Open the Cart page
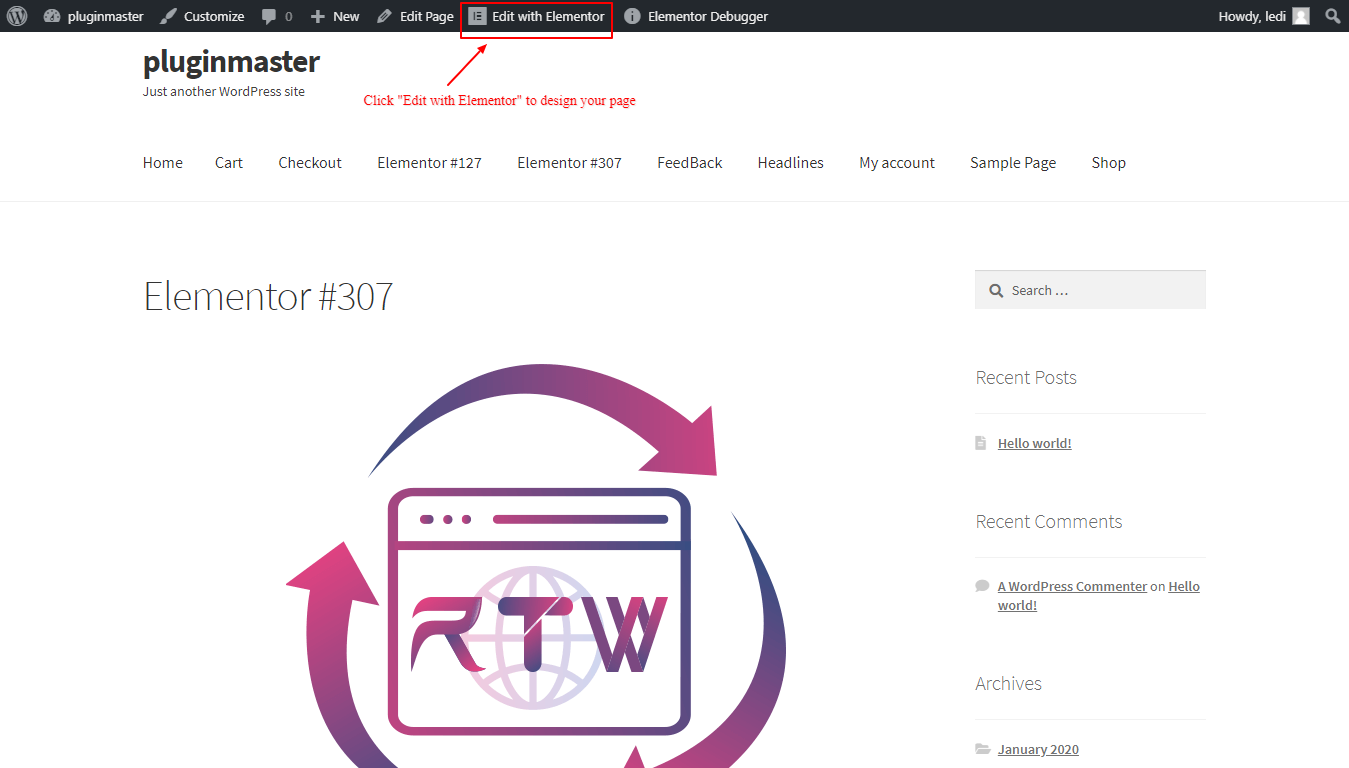The width and height of the screenshot is (1349, 768). tap(229, 163)
